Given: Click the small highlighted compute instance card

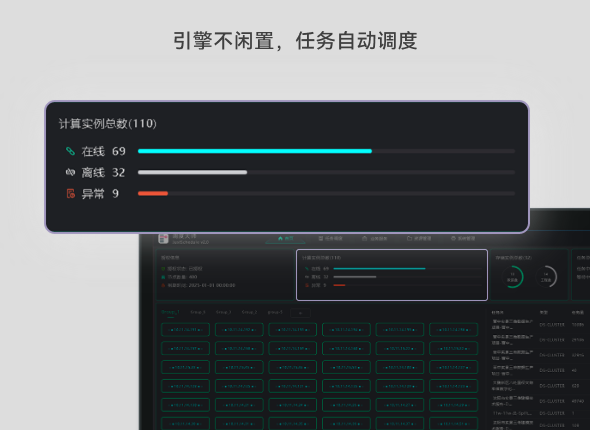Looking at the screenshot, I should 392,275.
